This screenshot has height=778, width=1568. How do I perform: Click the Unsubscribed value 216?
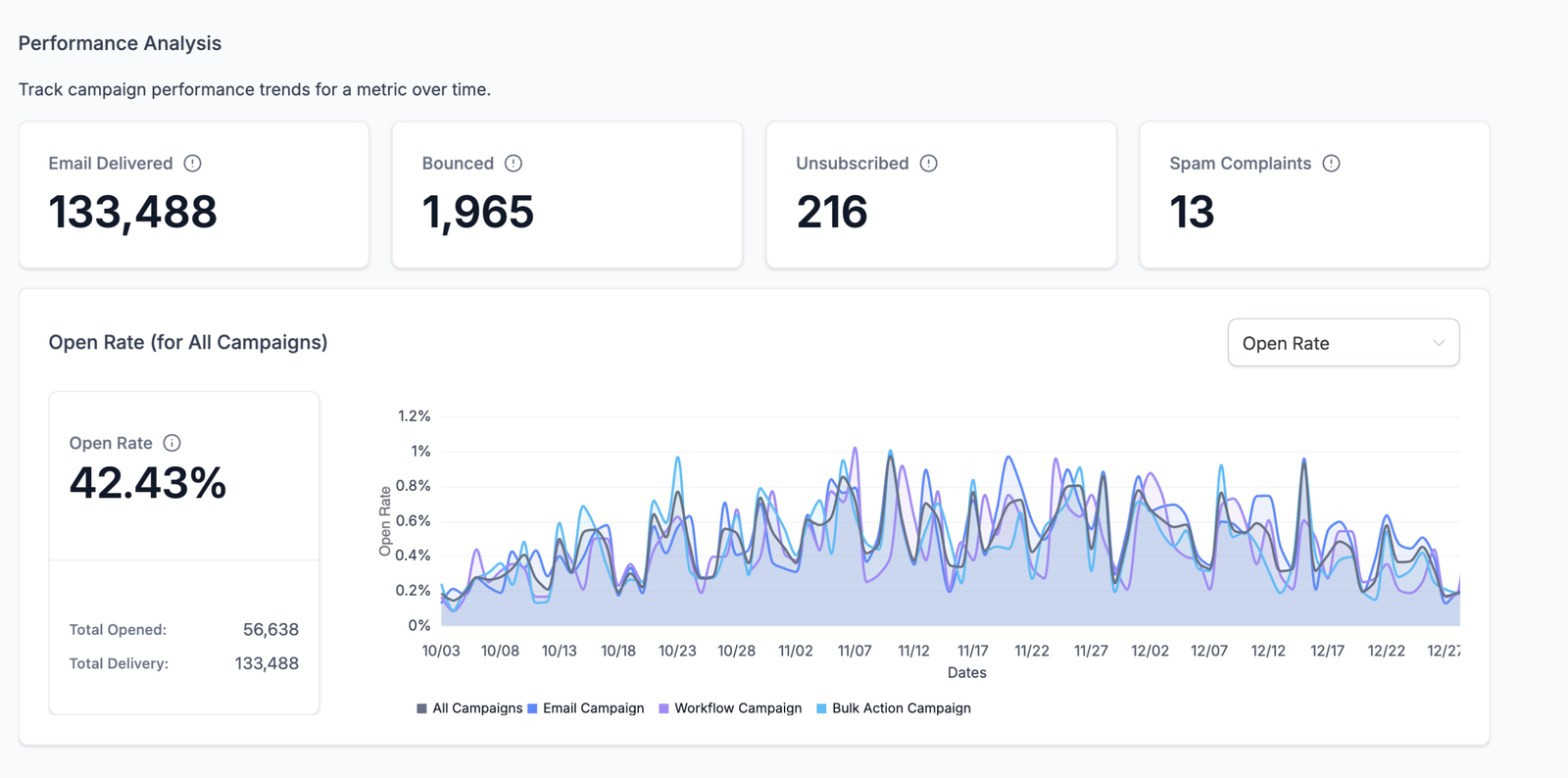tap(832, 213)
